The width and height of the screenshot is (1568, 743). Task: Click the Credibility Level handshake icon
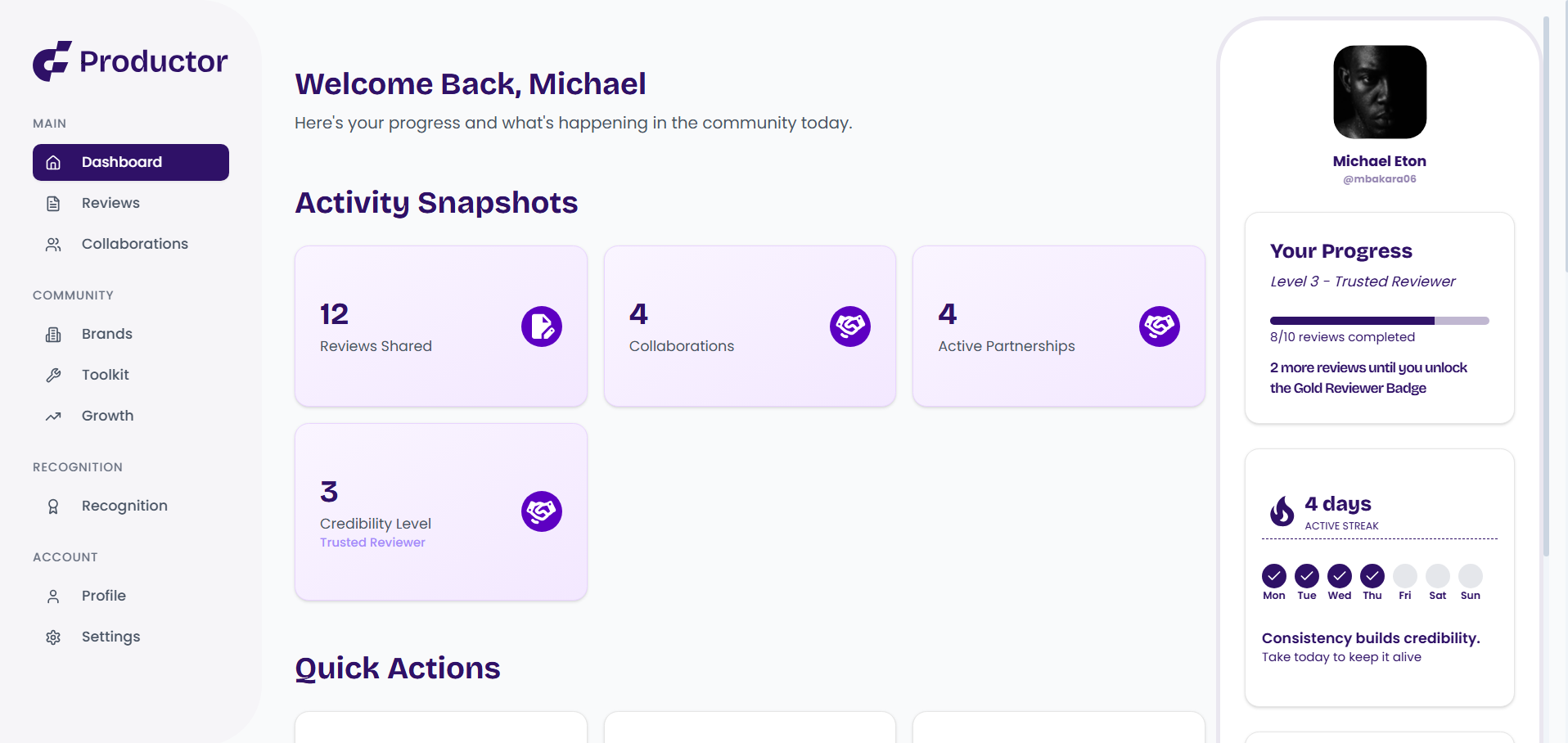[541, 511]
